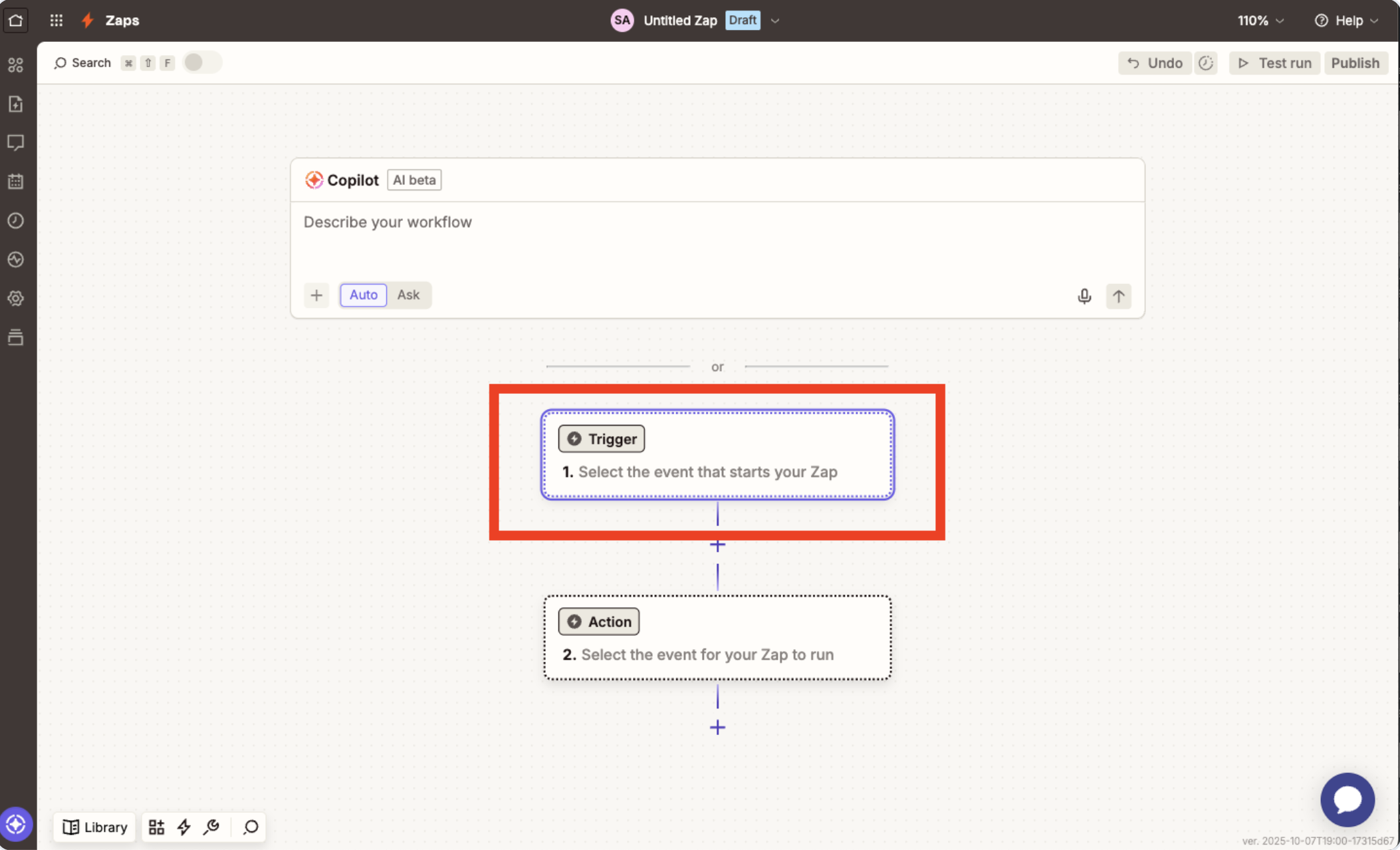Click the magnifier icon in bottom toolbar
The width and height of the screenshot is (1400, 850).
click(251, 827)
